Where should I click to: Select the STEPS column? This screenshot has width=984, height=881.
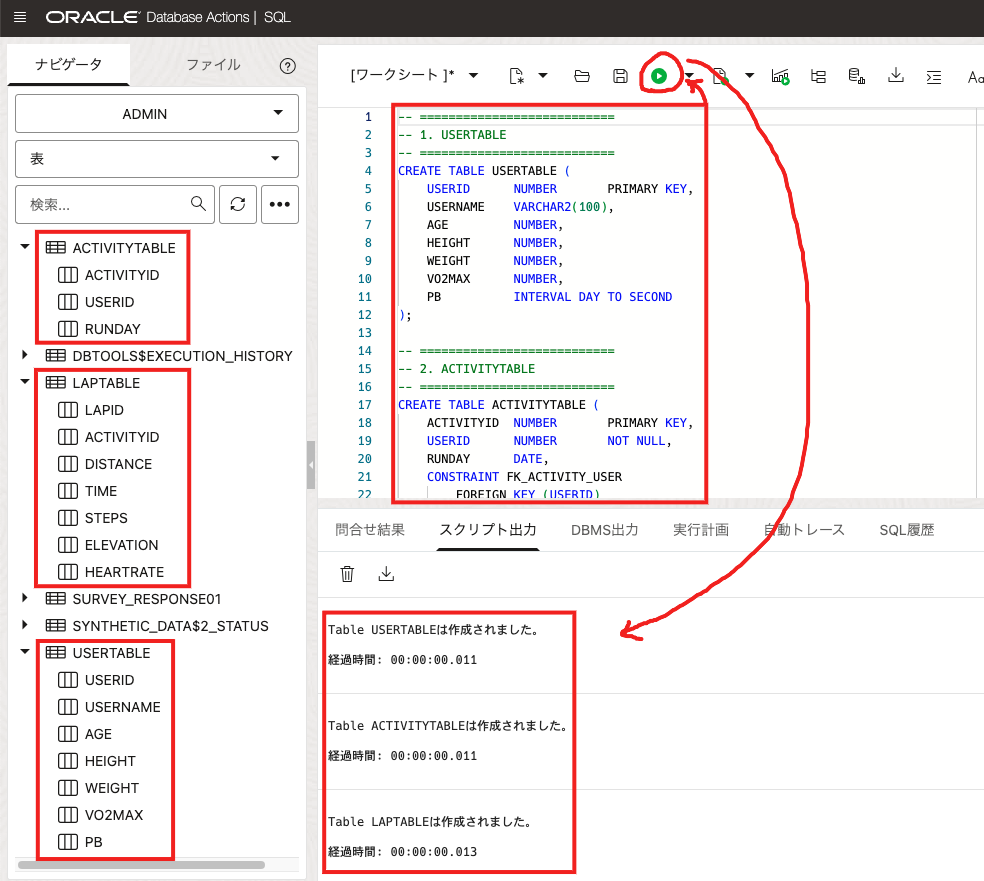(106, 518)
